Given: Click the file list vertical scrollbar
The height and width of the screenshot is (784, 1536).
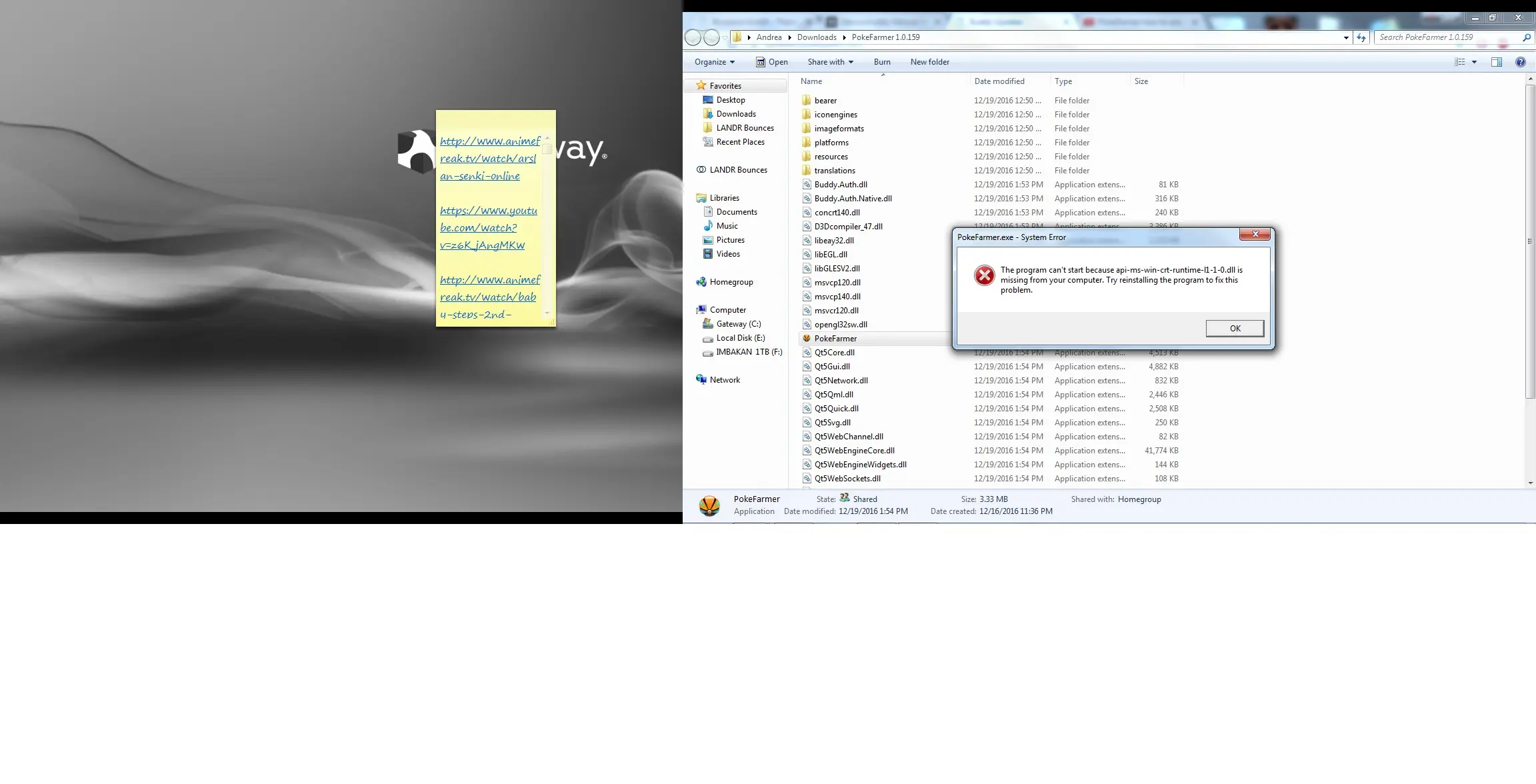Looking at the screenshot, I should tap(1530, 240).
